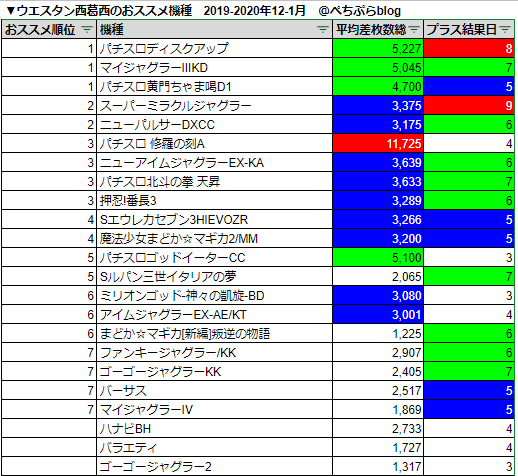
Task: Click the 2,405 value cell
Action: pyautogui.click(x=378, y=371)
